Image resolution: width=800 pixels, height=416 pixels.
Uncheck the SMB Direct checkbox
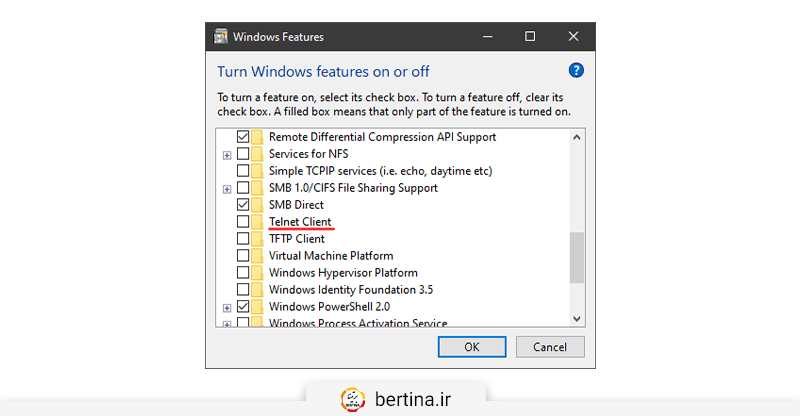click(x=243, y=205)
